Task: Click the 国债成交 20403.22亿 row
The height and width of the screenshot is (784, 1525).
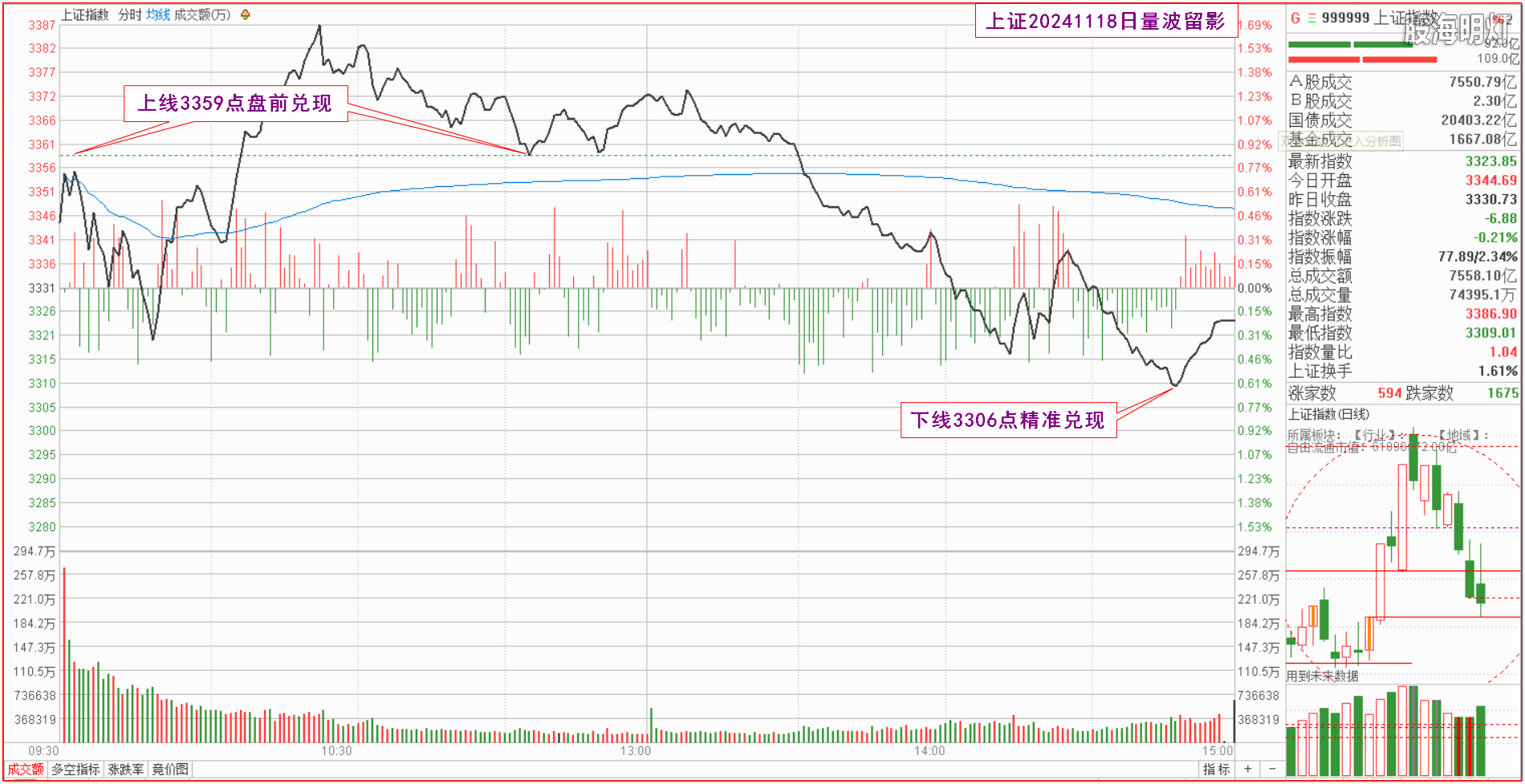Action: 1402,120
